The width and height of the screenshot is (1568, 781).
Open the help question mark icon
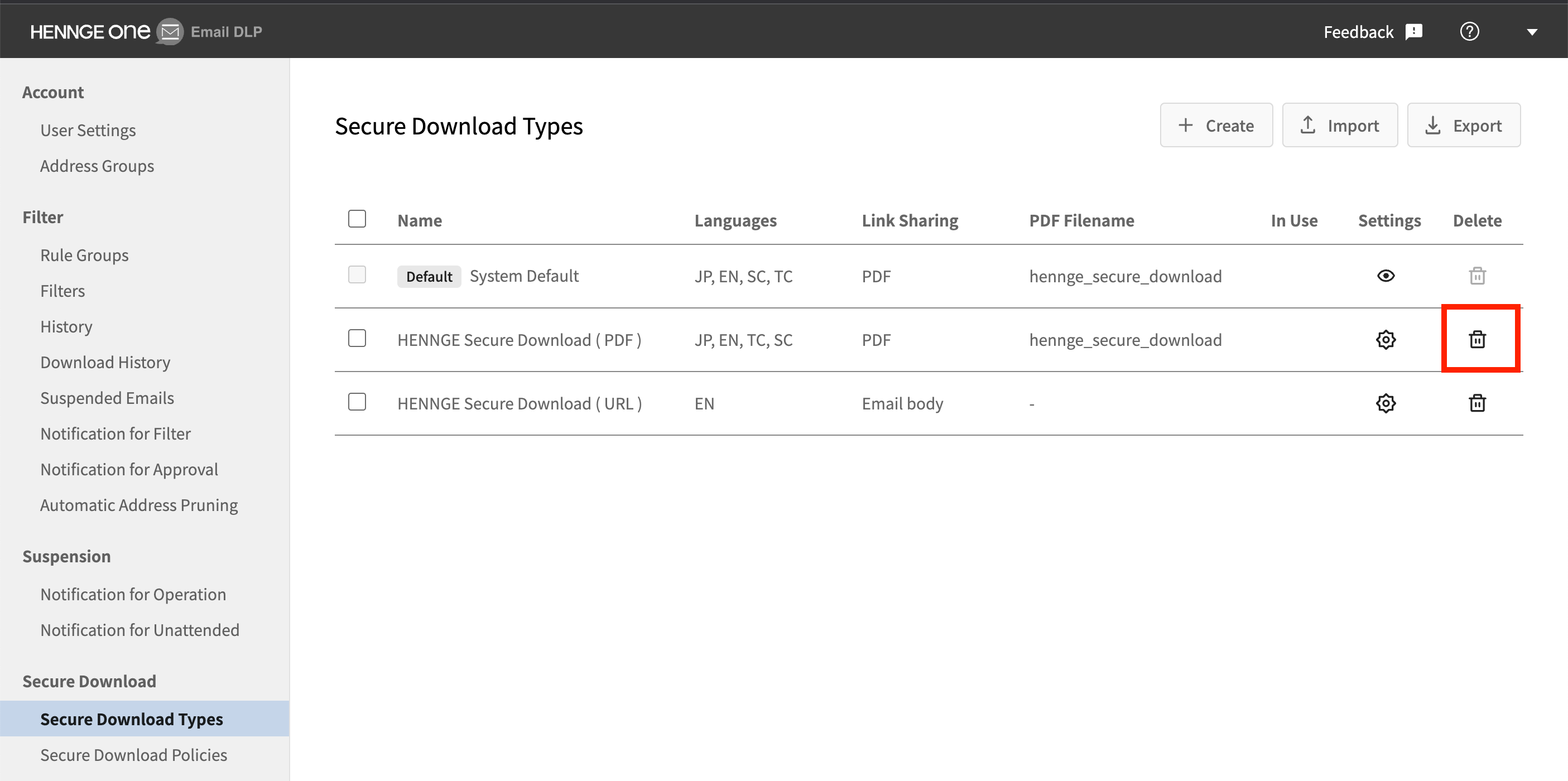[x=1469, y=32]
